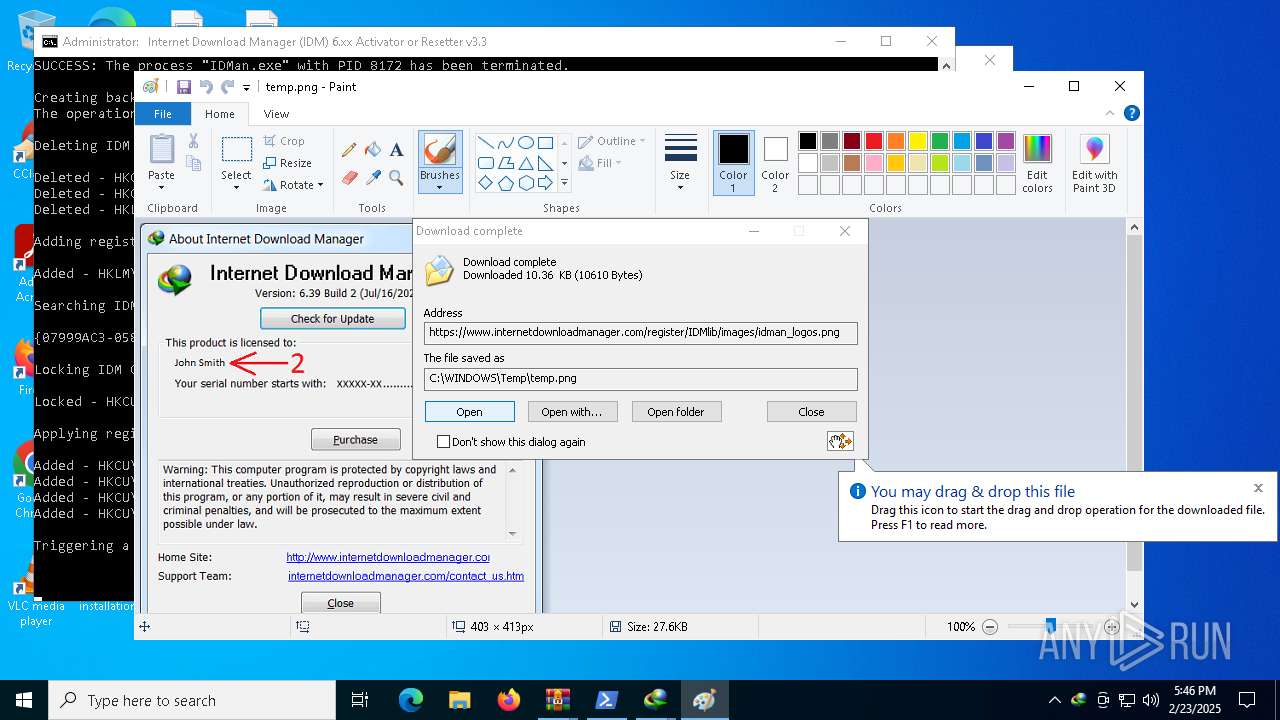Image resolution: width=1280 pixels, height=720 pixels.
Task: Open the File menu in Paint
Action: (x=162, y=114)
